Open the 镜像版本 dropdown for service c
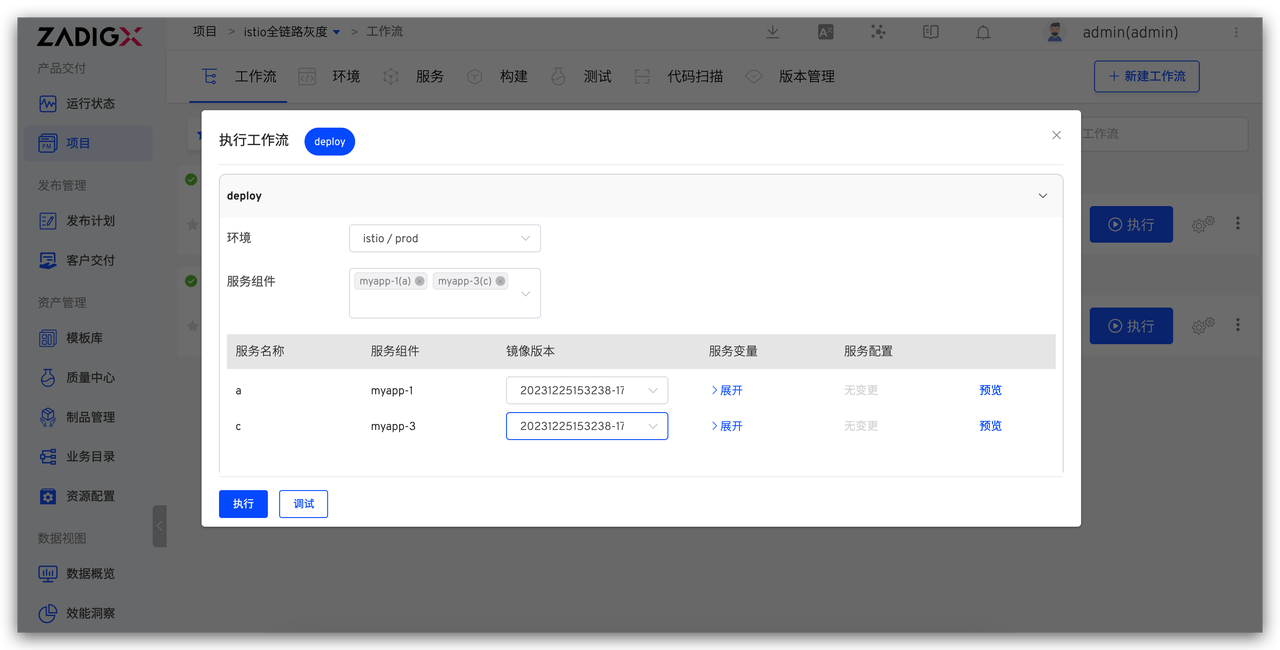The width and height of the screenshot is (1280, 650). tap(586, 425)
